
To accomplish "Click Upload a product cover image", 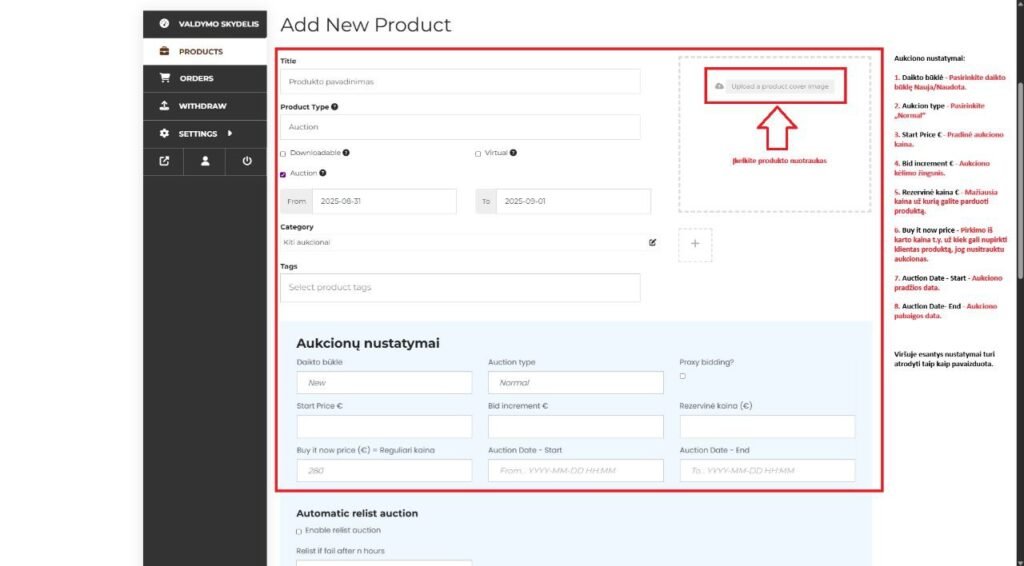I will pyautogui.click(x=774, y=87).
